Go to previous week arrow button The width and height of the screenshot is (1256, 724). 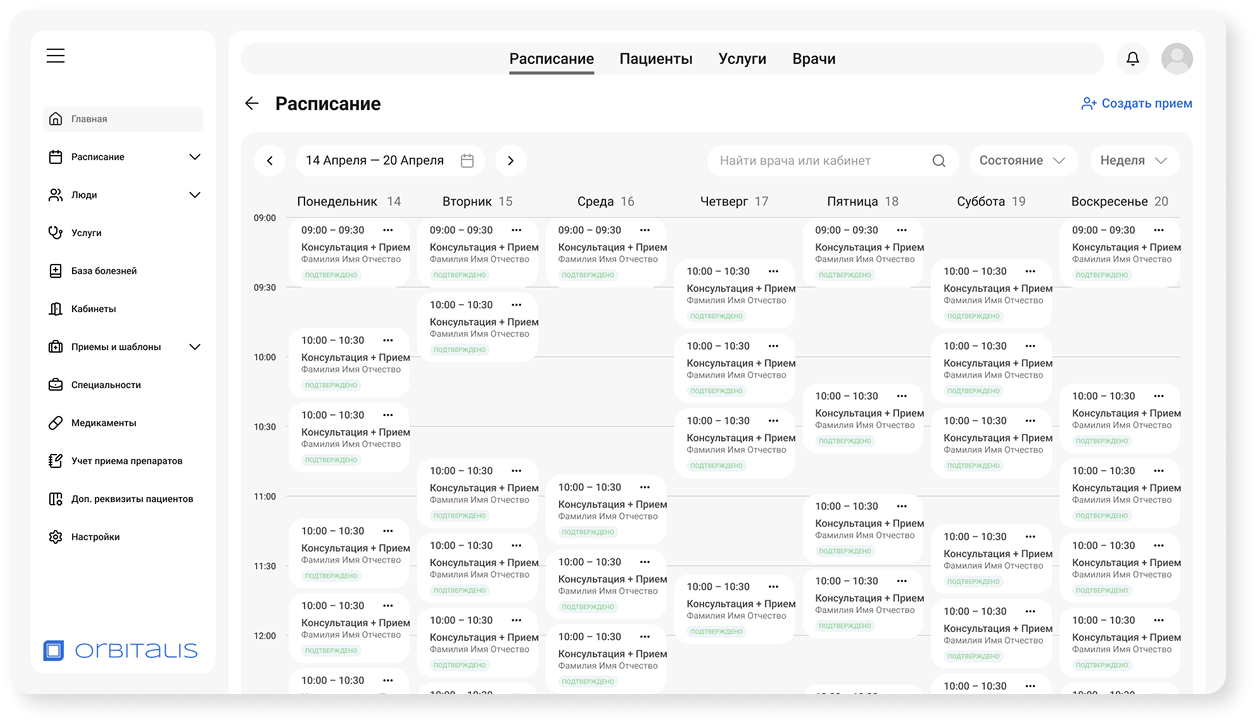coord(270,160)
